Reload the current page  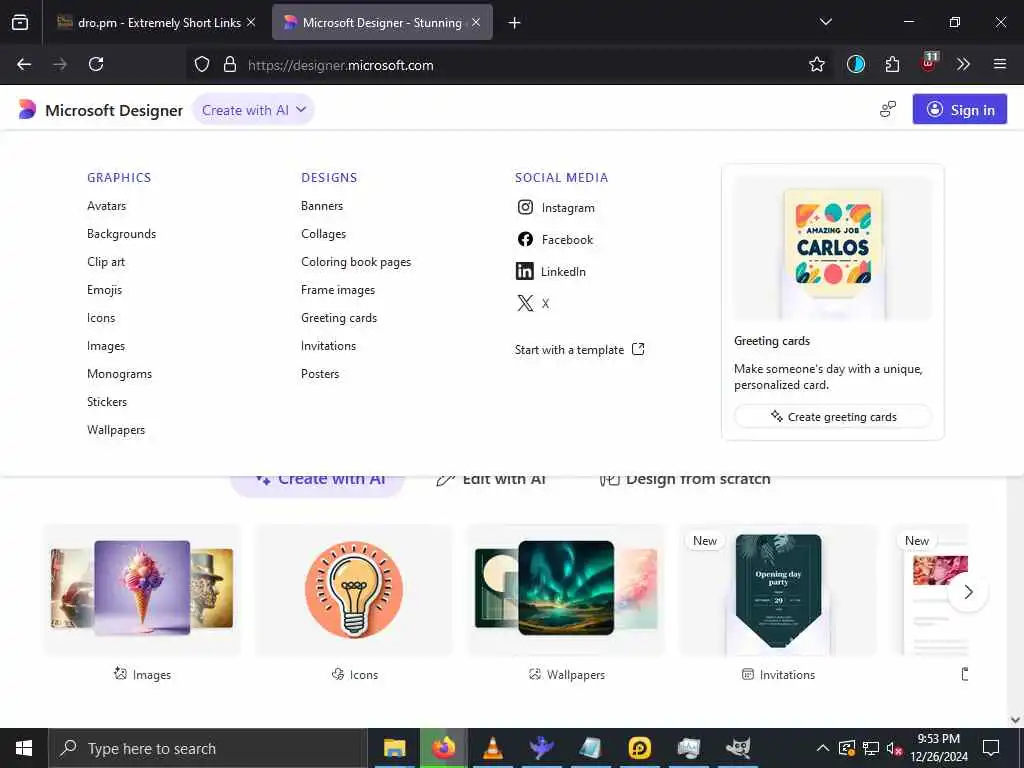click(x=96, y=64)
